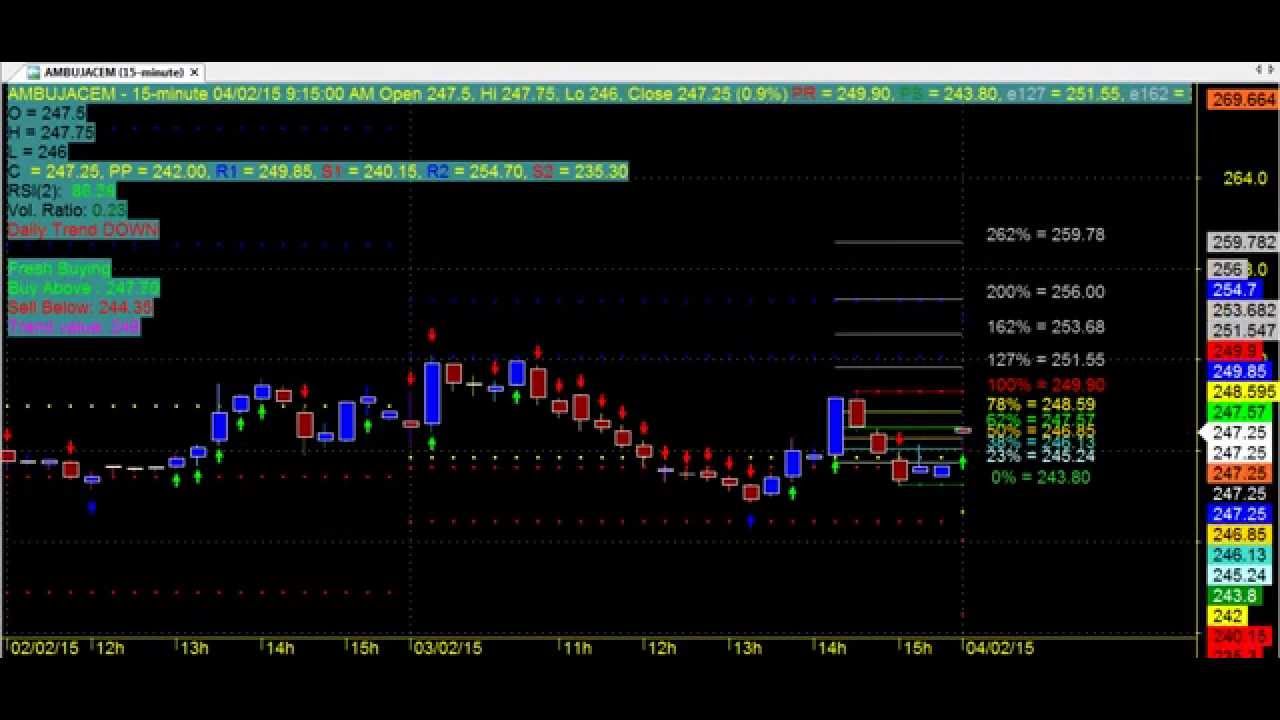Click the 245.24 price axis label
This screenshot has width=1280, height=720.
coord(1239,575)
